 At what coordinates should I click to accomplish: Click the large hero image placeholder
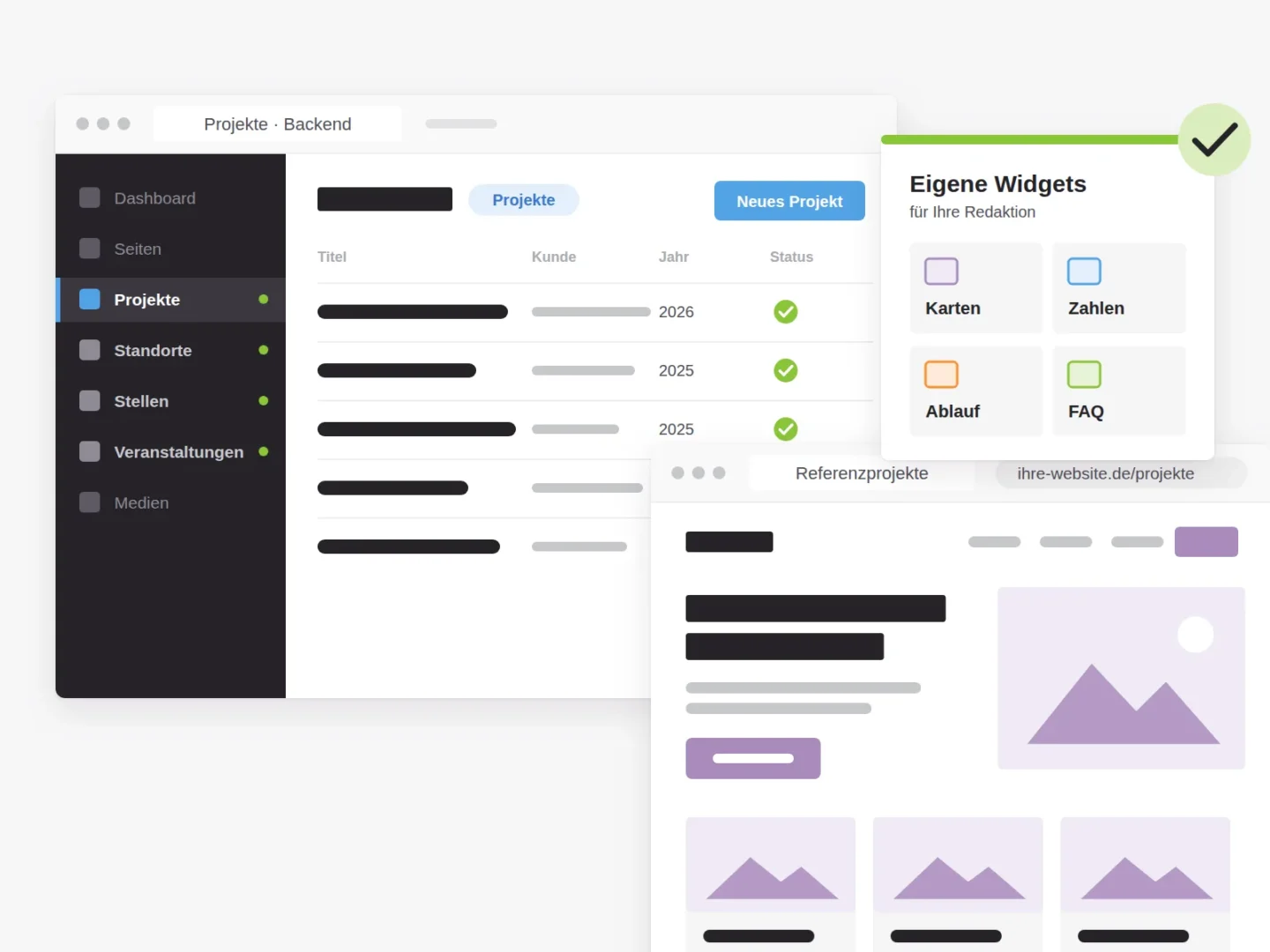(1121, 678)
